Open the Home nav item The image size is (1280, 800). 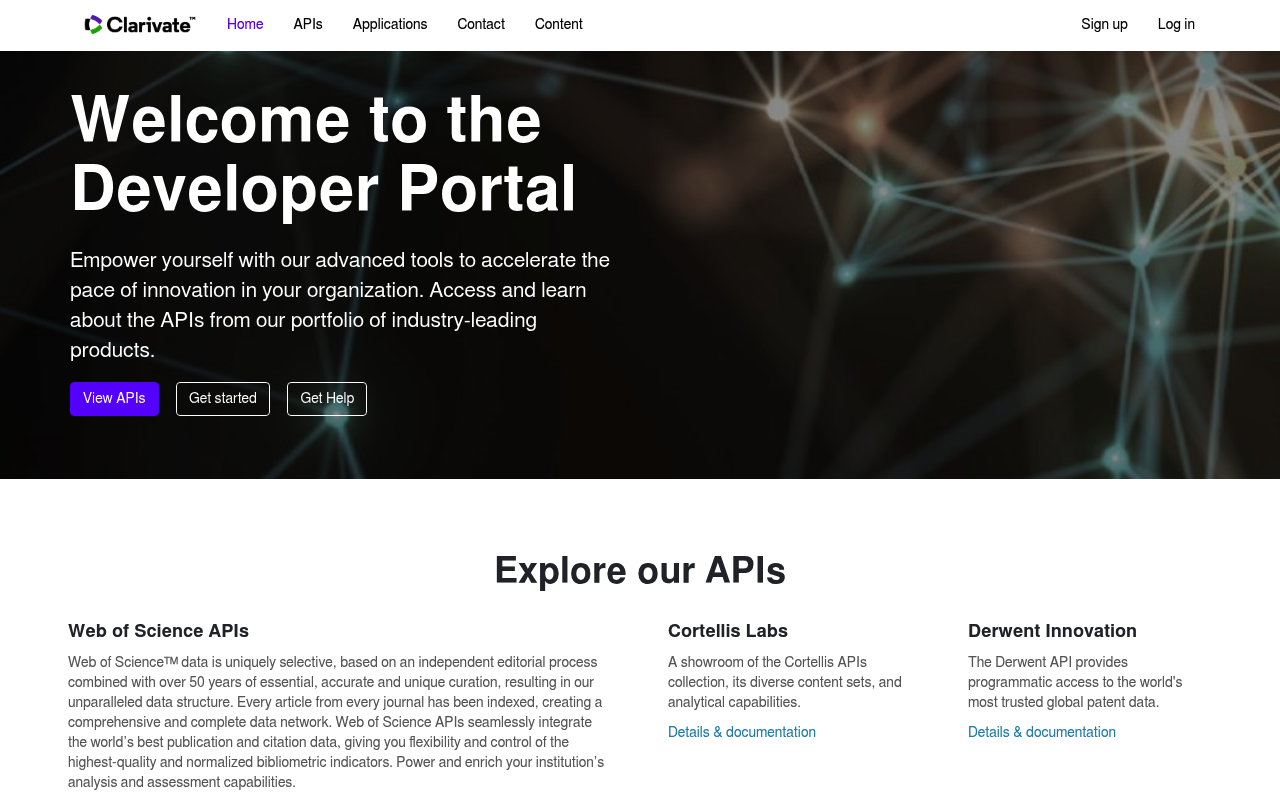pyautogui.click(x=245, y=24)
